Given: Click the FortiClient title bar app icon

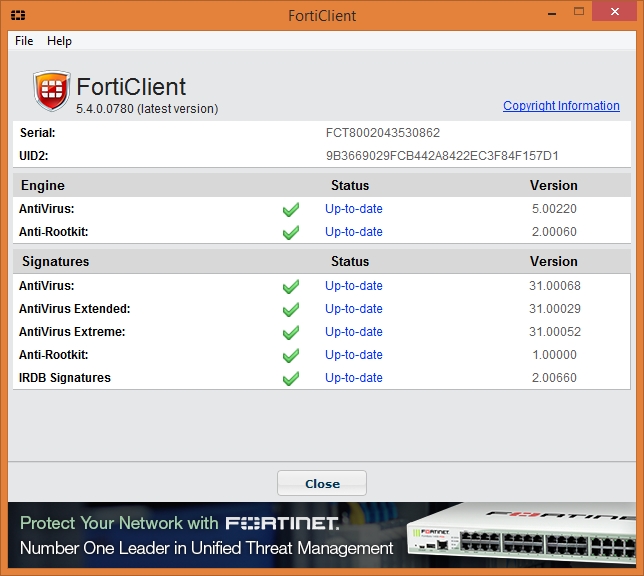Looking at the screenshot, I should (x=18, y=15).
